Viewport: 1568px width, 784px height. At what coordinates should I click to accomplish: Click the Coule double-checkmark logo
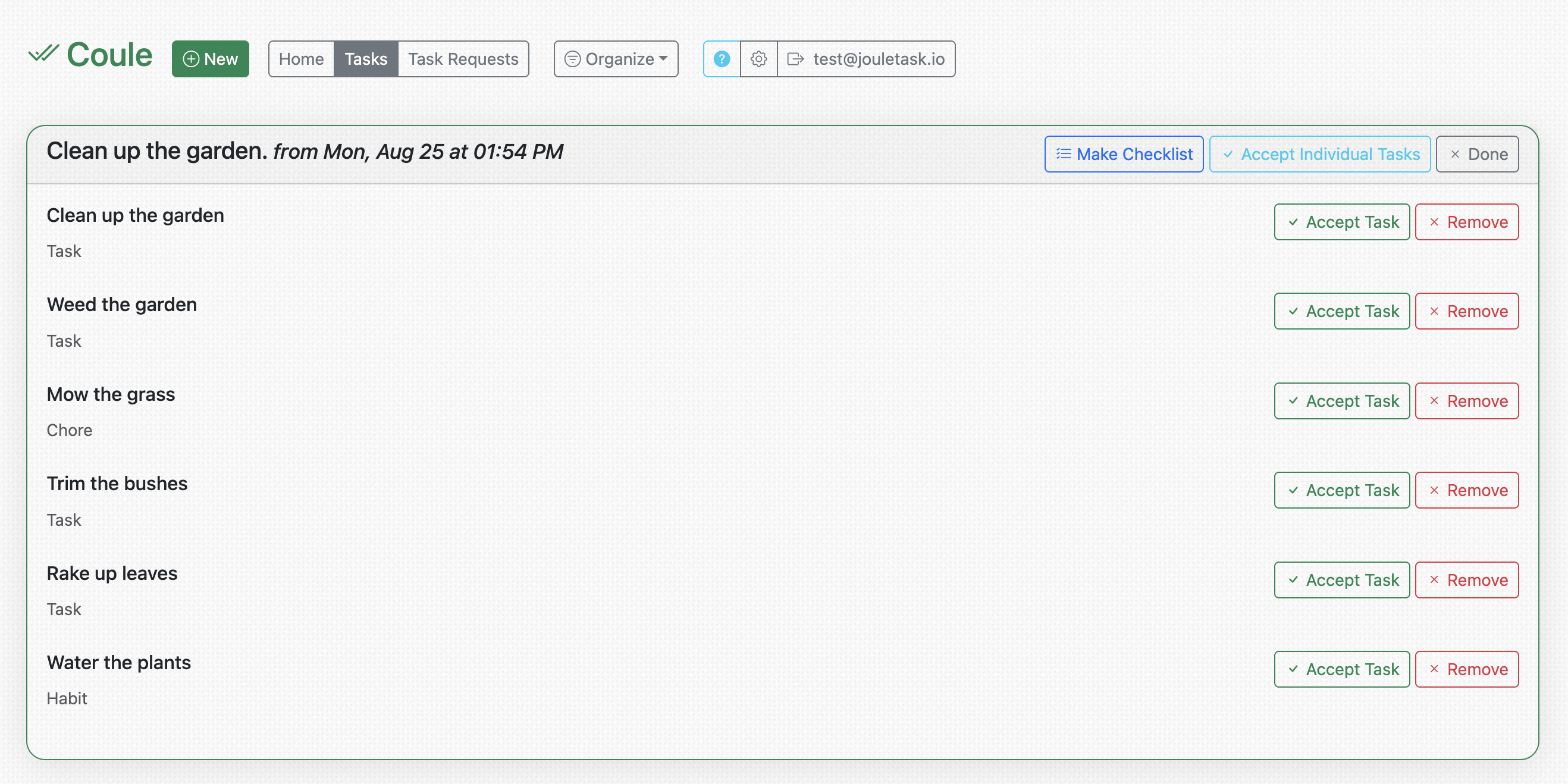pyautogui.click(x=43, y=54)
